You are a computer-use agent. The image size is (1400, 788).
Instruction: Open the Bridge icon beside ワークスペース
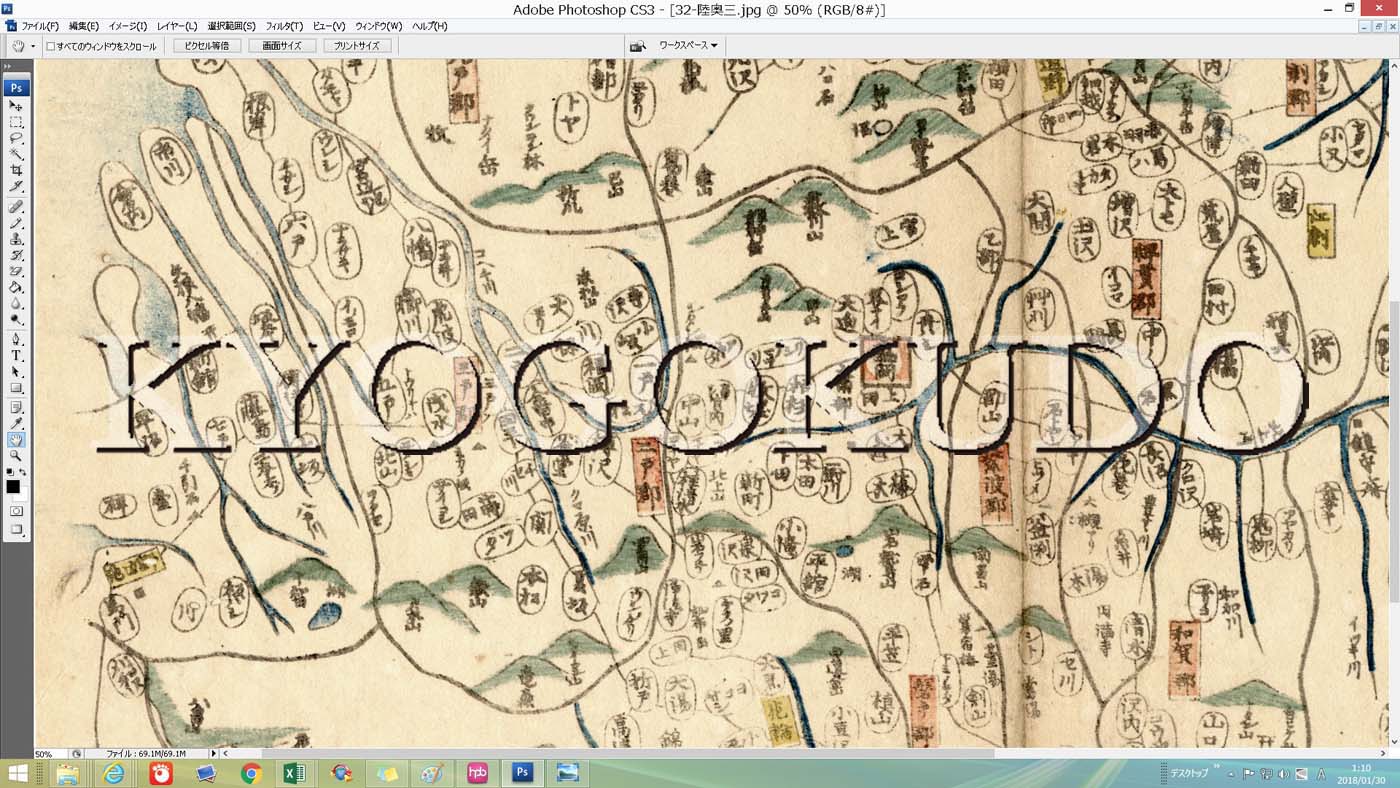(x=637, y=46)
